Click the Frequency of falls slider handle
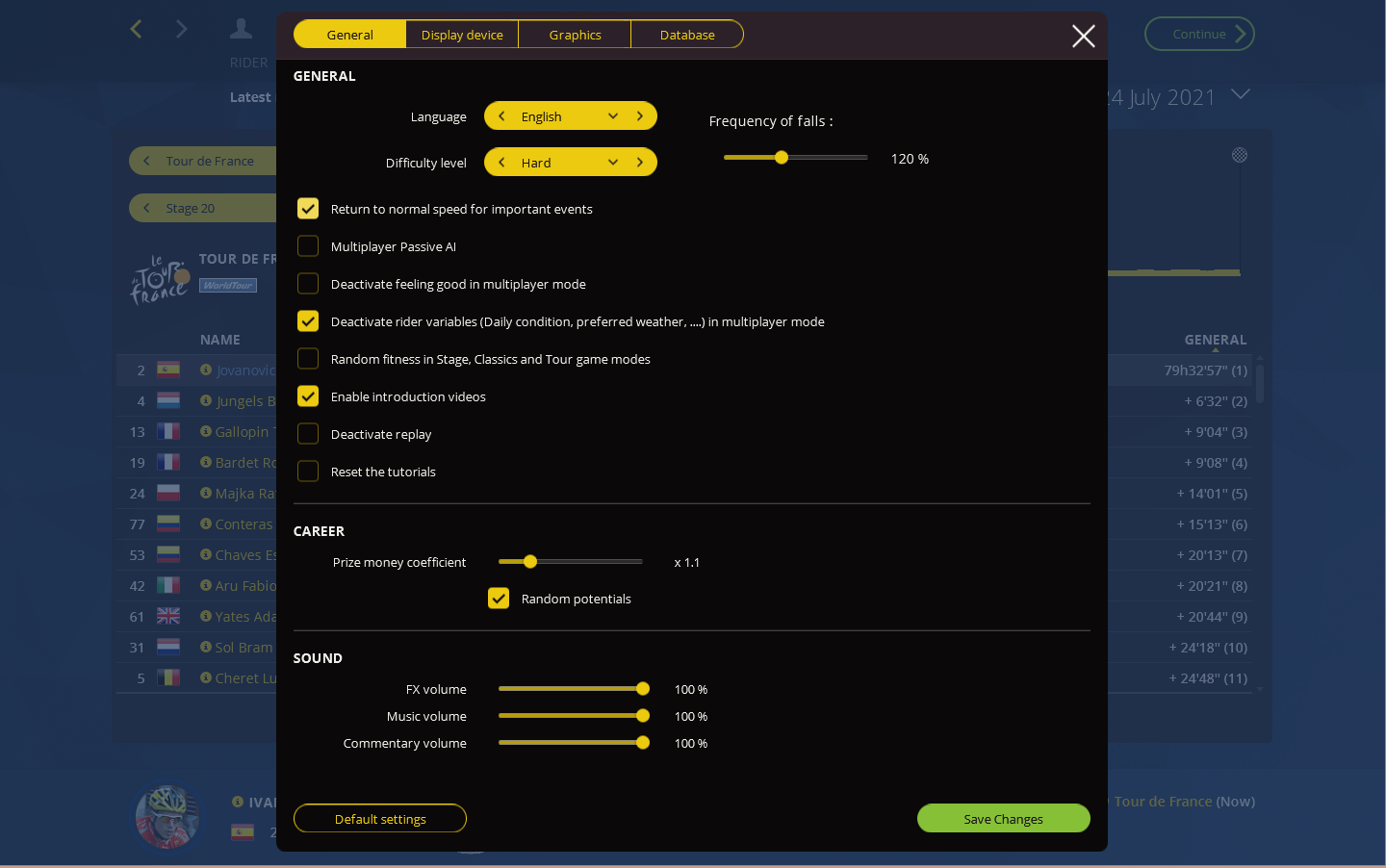1386x868 pixels. click(782, 158)
